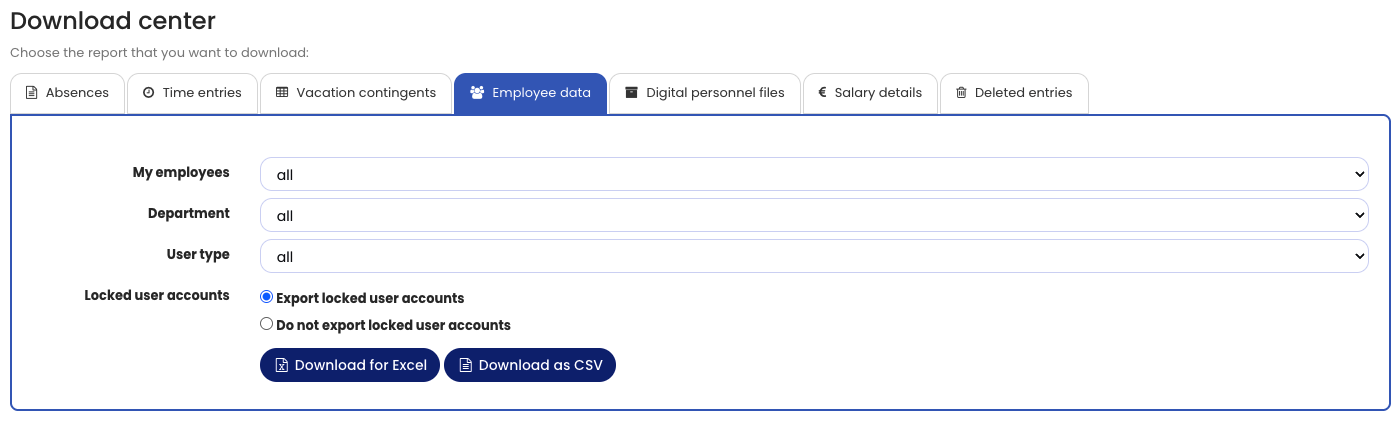Screen dimensions: 1394x423
Task: Expand the Department dropdown
Action: (813, 215)
